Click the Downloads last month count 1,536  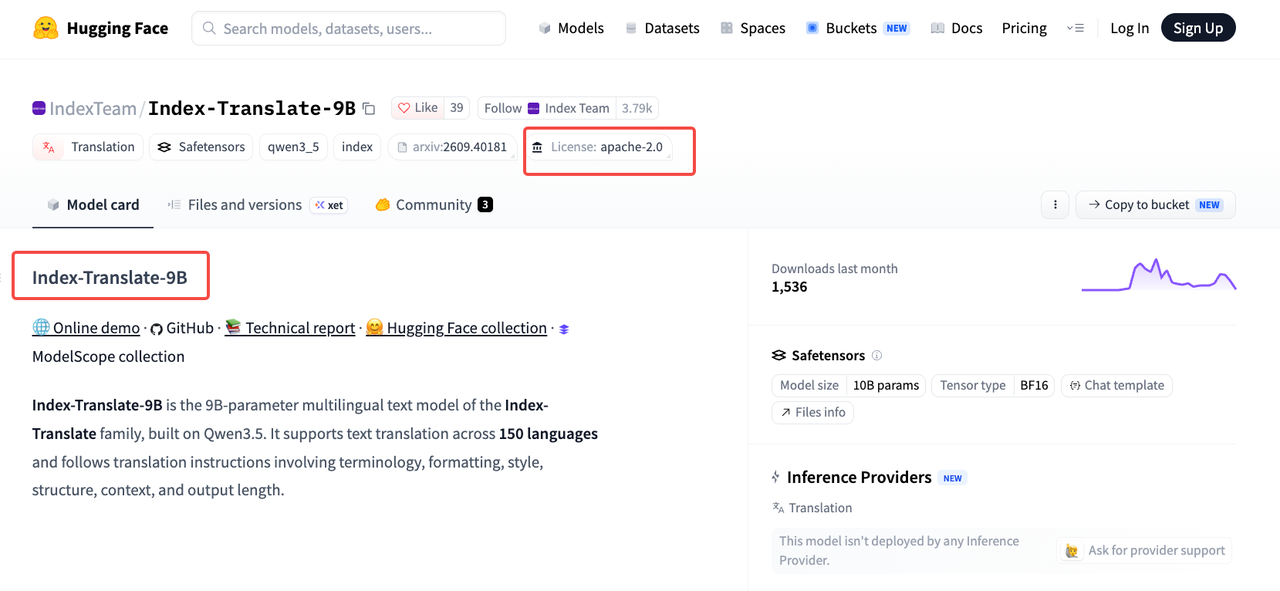790,286
